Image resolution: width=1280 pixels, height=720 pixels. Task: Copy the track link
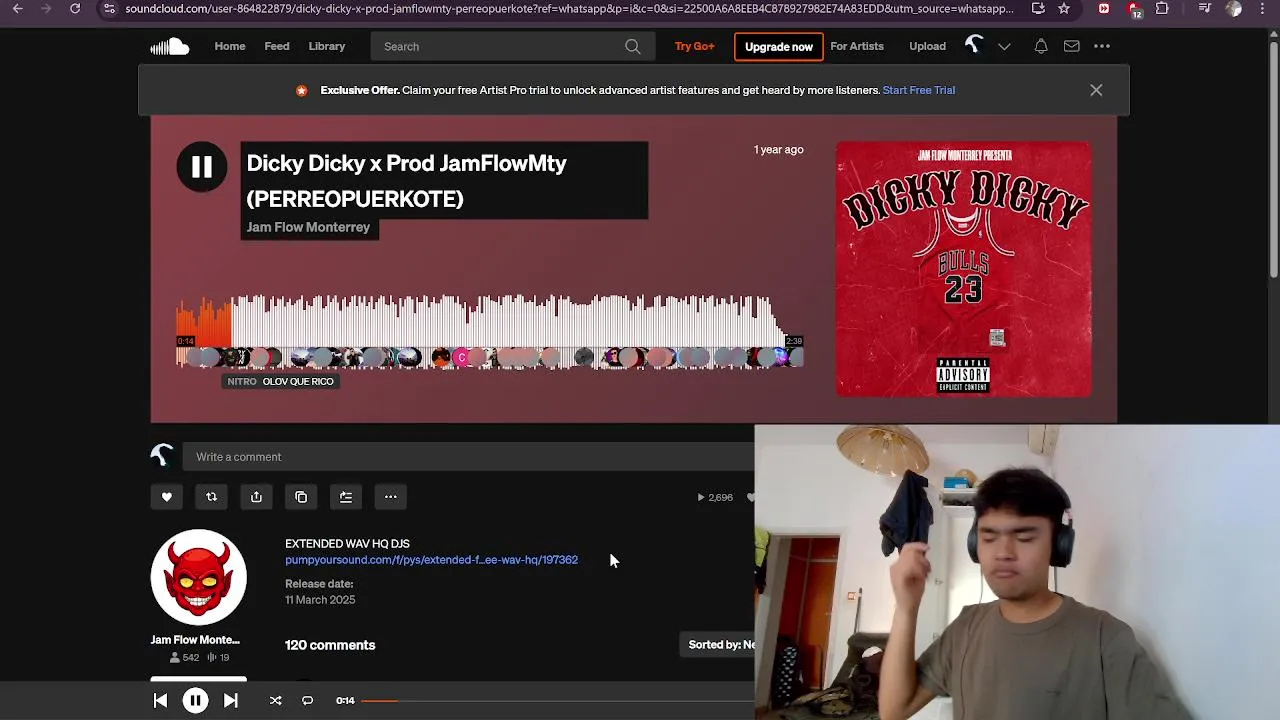pos(301,497)
